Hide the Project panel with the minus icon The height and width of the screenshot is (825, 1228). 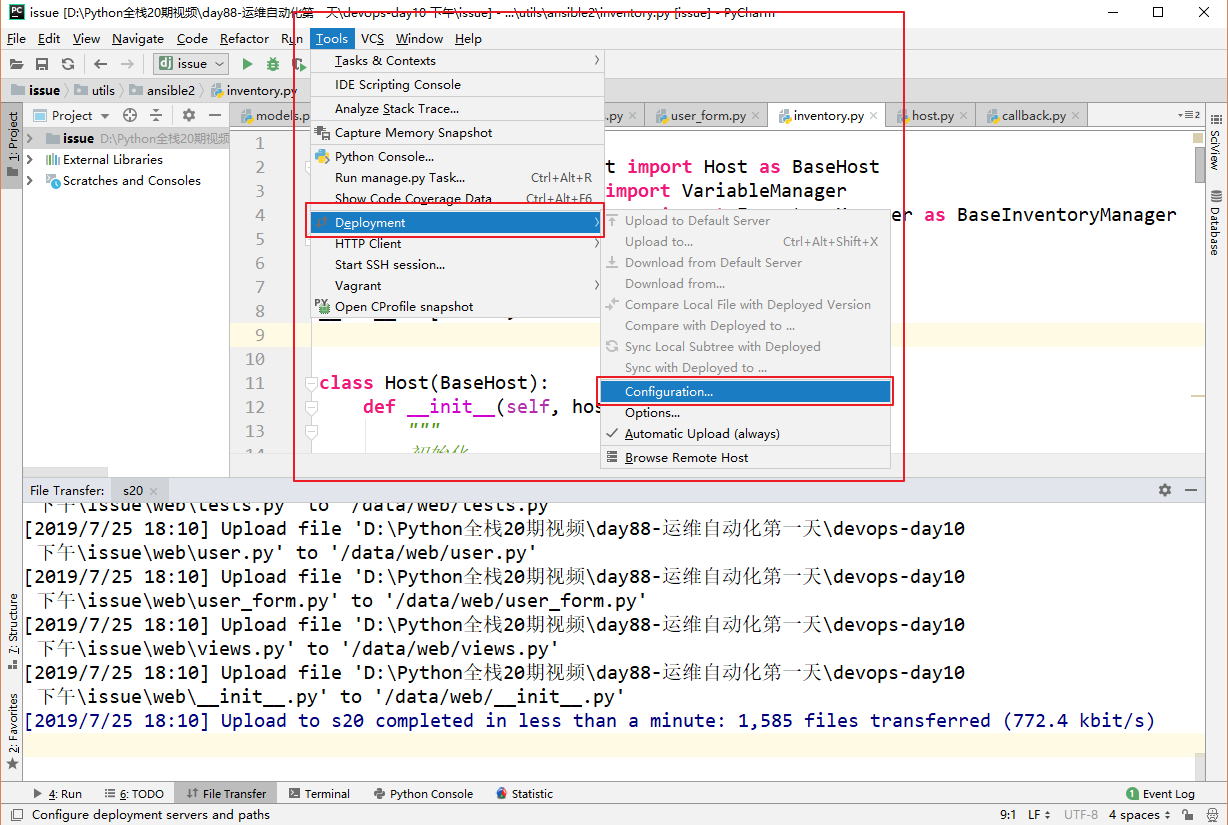(x=213, y=116)
